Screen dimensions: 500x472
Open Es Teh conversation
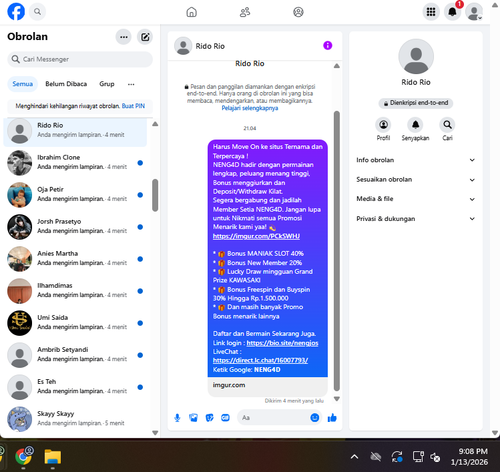pyautogui.click(x=75, y=387)
